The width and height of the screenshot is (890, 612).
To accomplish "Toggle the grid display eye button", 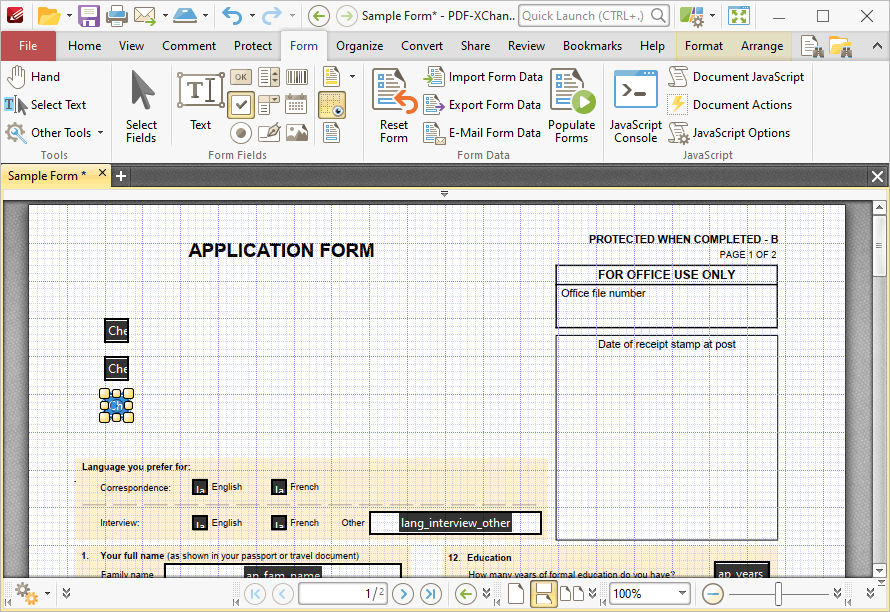I will (332, 104).
